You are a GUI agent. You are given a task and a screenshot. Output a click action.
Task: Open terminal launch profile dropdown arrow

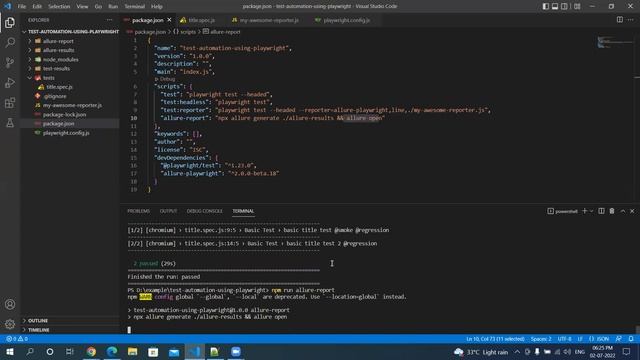tap(591, 211)
